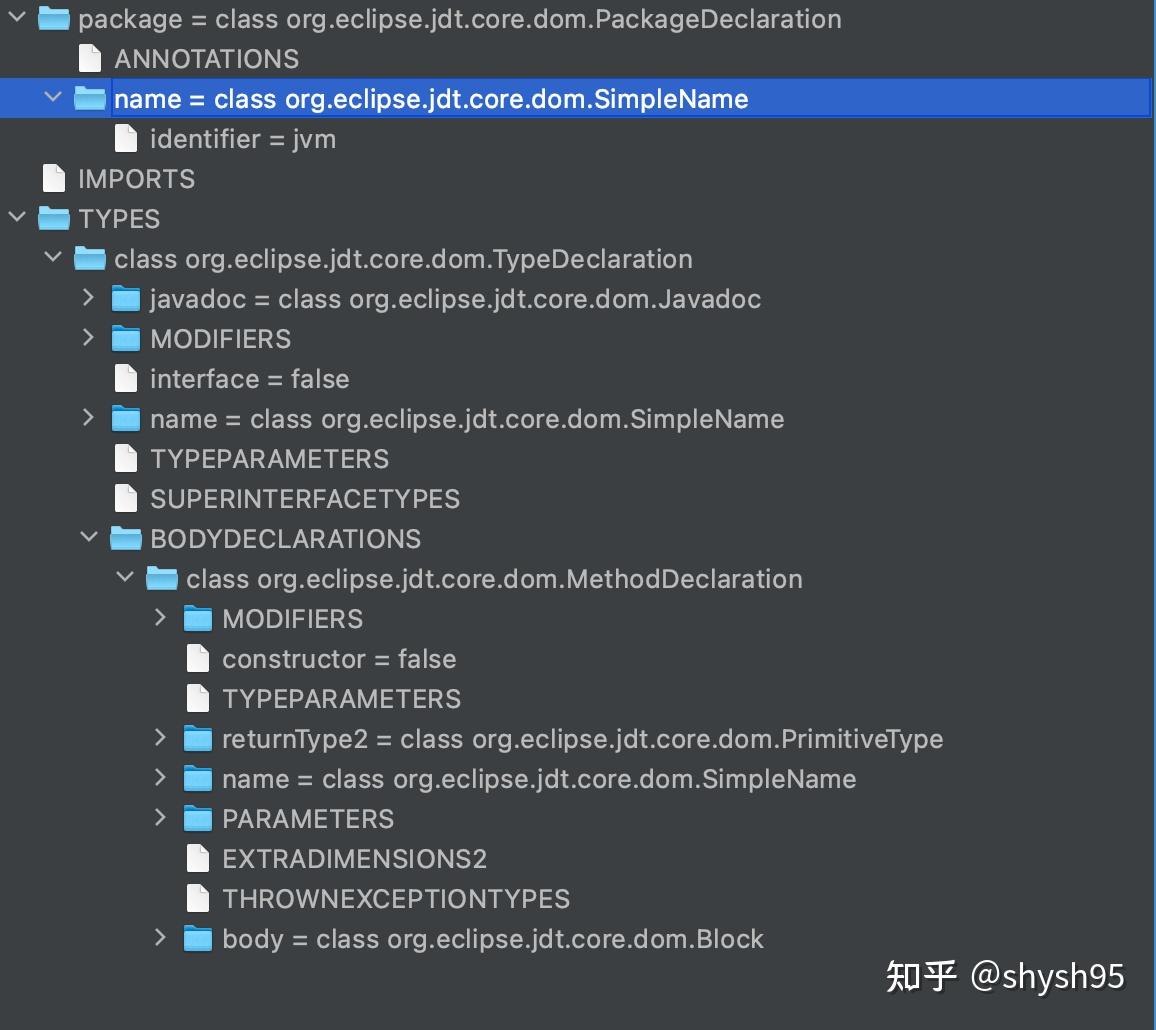Select the SUPERINTERFACETYPES item
This screenshot has height=1030, width=1156.
[304, 499]
